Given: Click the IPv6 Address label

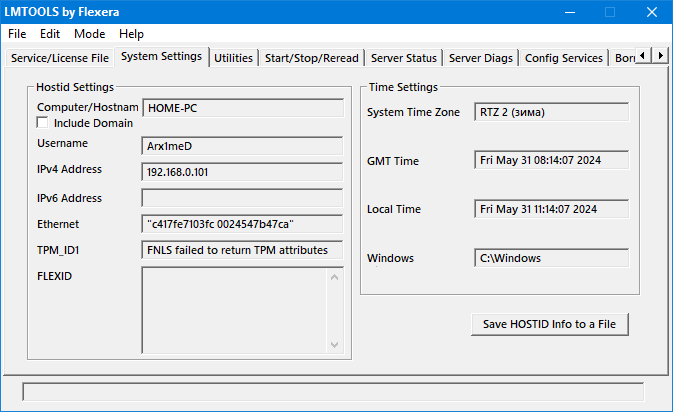Looking at the screenshot, I should [x=69, y=198].
